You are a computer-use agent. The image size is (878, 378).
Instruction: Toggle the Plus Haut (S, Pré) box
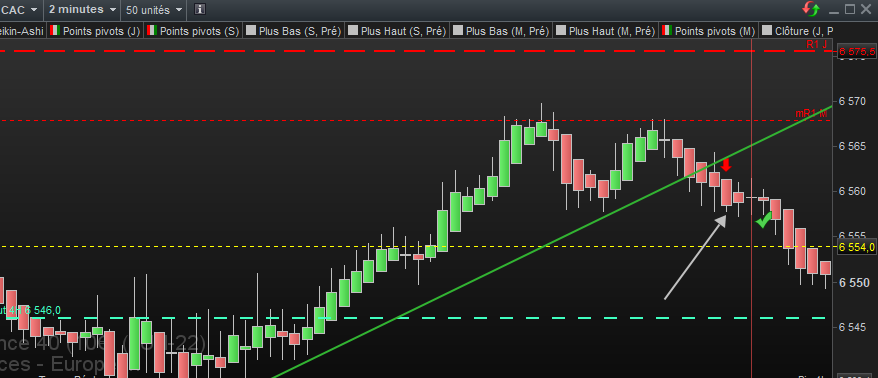[x=353, y=31]
